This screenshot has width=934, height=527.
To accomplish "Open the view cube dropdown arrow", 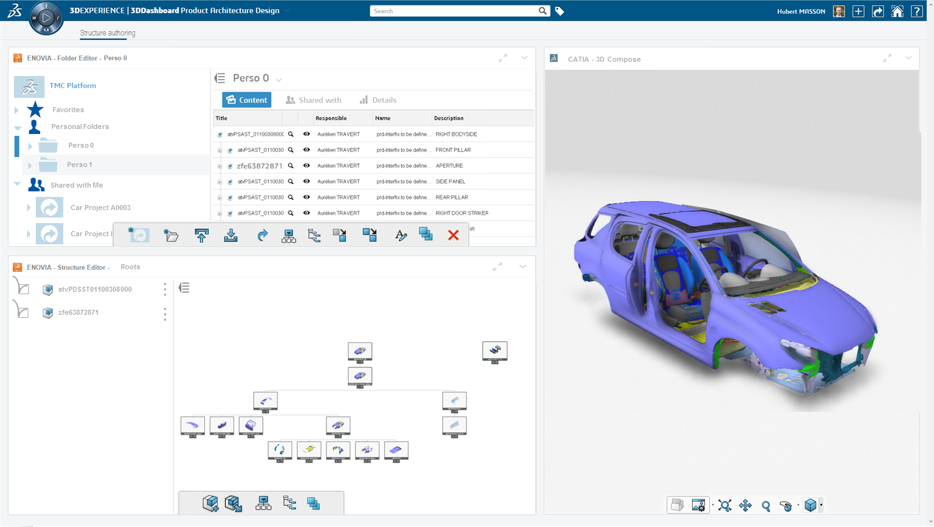I will 821,506.
